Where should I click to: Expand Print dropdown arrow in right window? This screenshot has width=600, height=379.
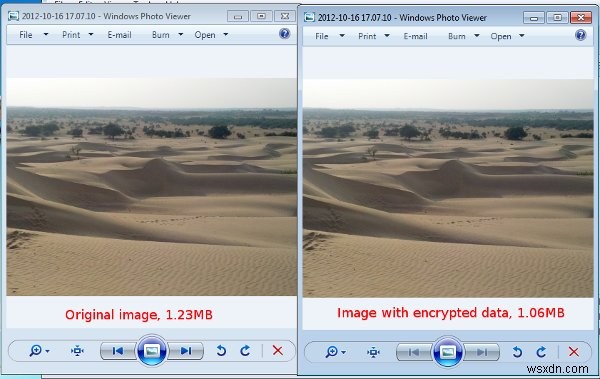tap(387, 36)
